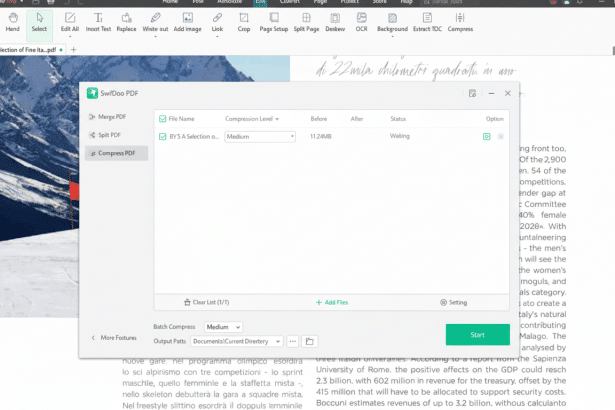Open the Batch Compress dropdown
Viewport: 615px width, 410px height.
coord(223,327)
